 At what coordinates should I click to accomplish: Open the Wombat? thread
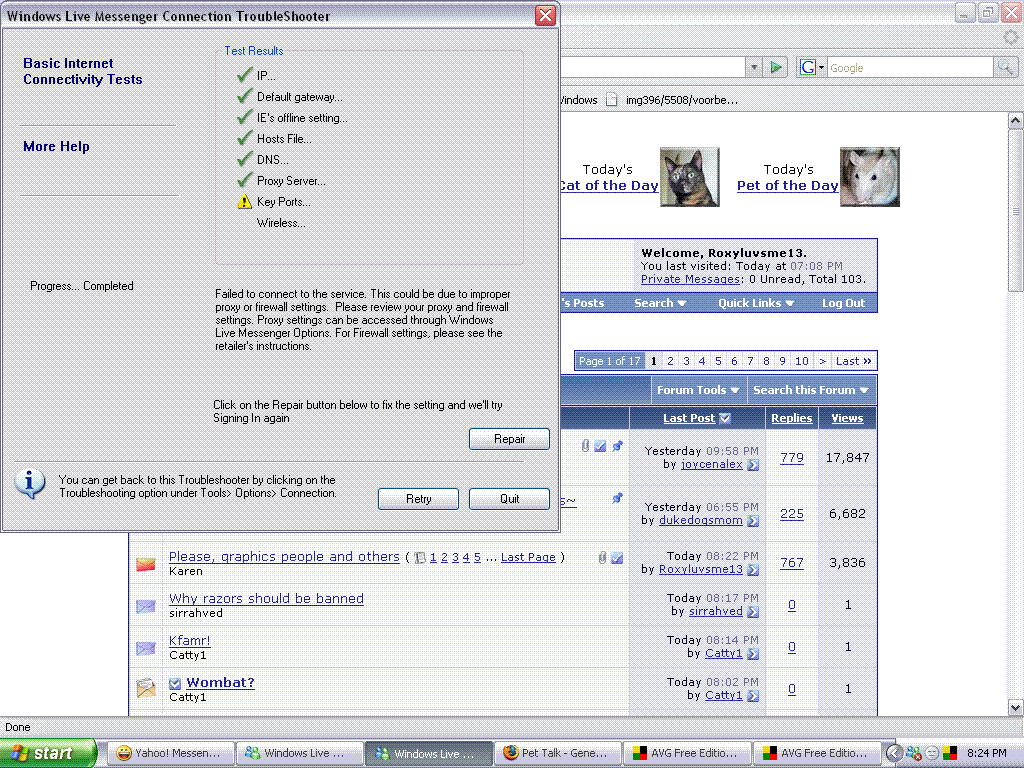[220, 682]
